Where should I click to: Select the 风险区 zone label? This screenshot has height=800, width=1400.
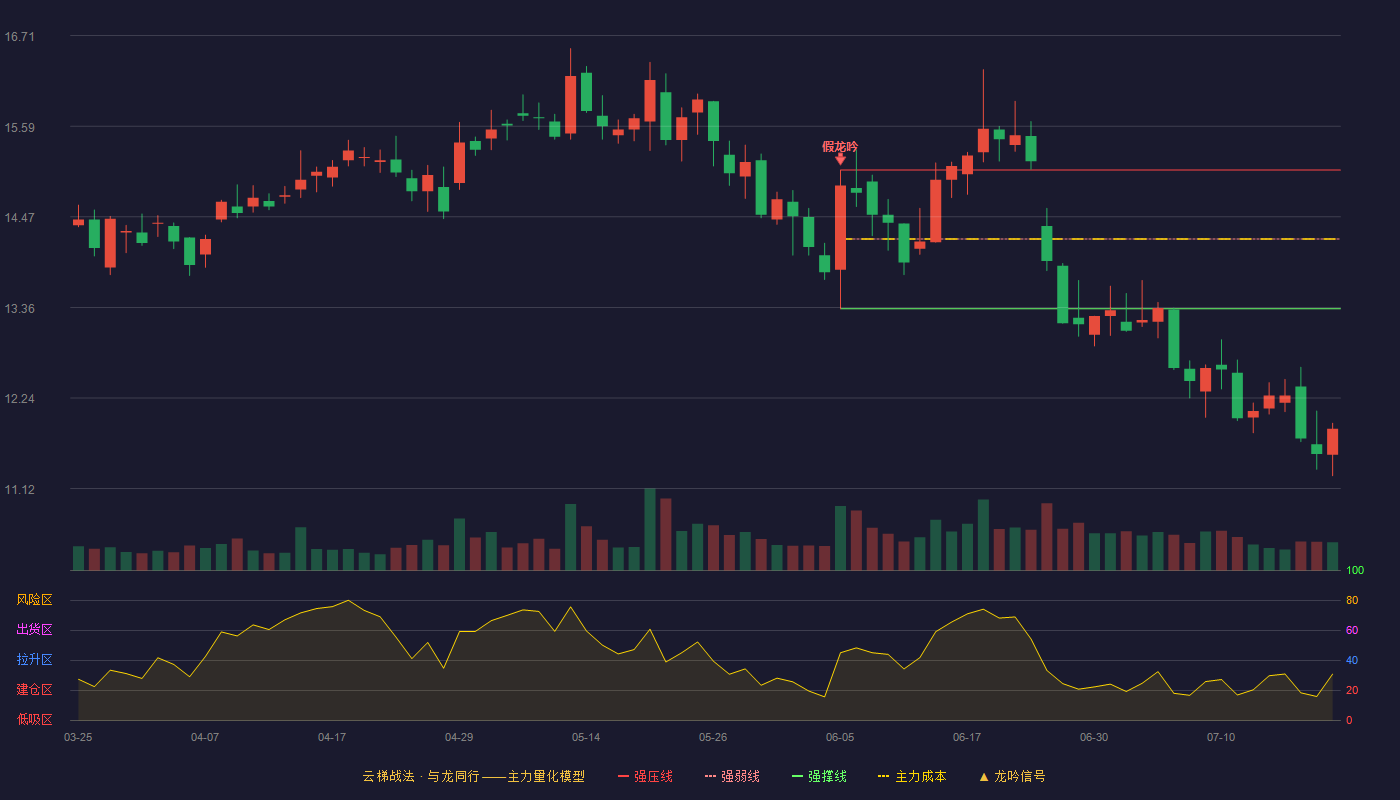(x=34, y=600)
